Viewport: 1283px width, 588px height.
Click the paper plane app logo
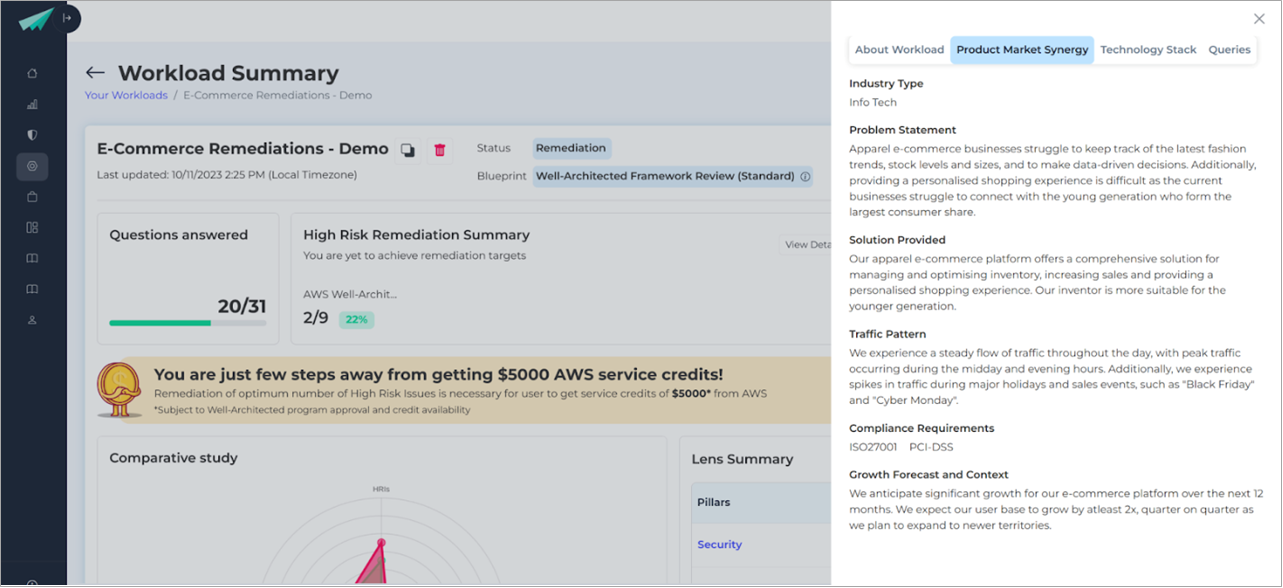pyautogui.click(x=35, y=19)
